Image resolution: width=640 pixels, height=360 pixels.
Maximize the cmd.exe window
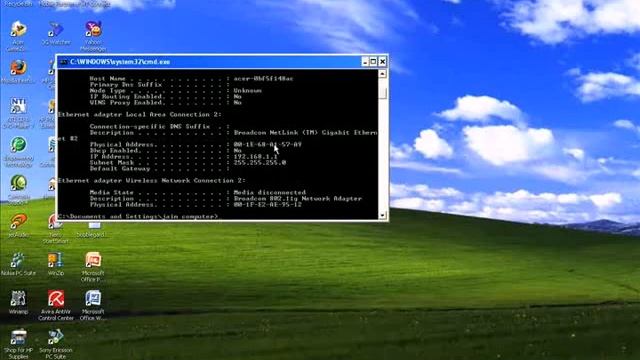point(373,62)
